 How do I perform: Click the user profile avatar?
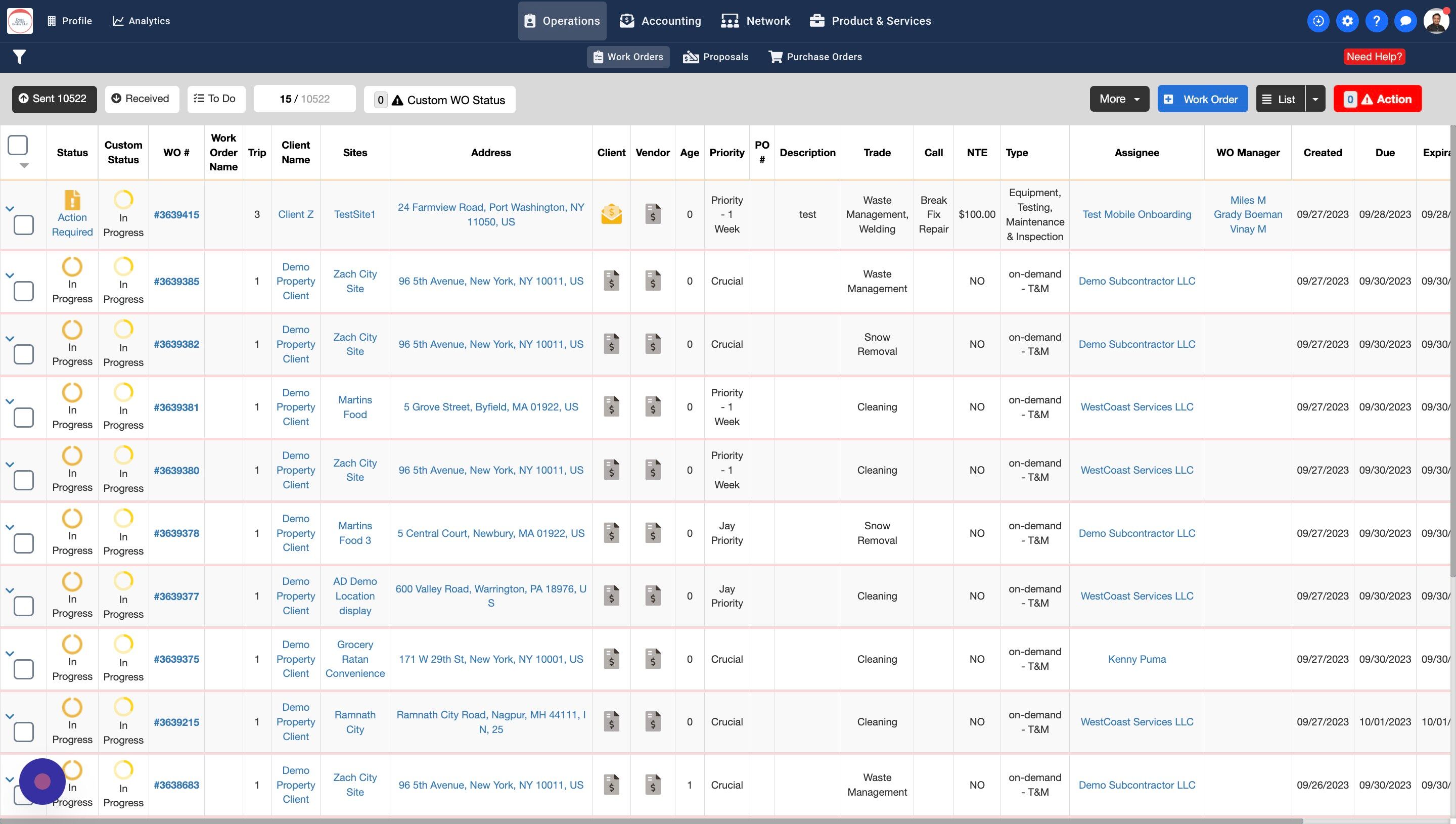pos(1436,21)
